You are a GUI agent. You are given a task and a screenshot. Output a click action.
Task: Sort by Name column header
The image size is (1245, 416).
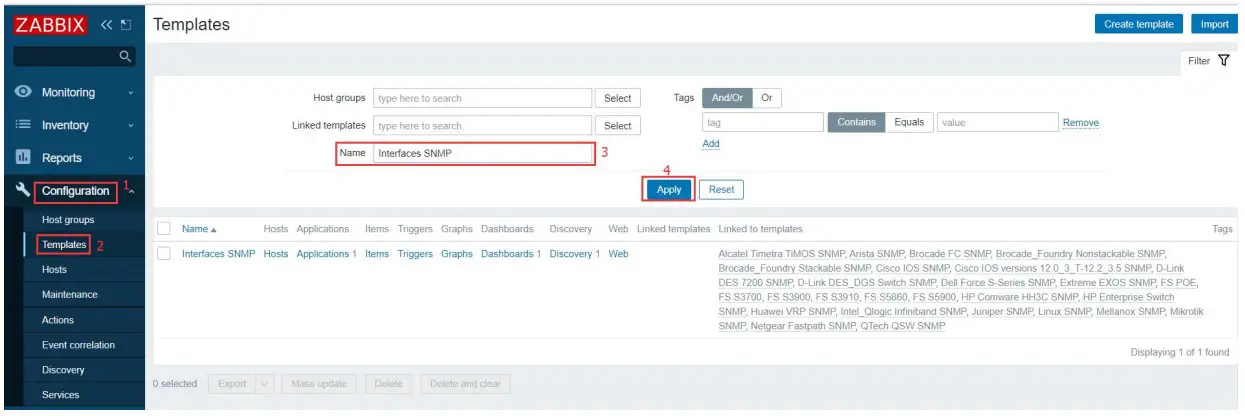[x=199, y=229]
